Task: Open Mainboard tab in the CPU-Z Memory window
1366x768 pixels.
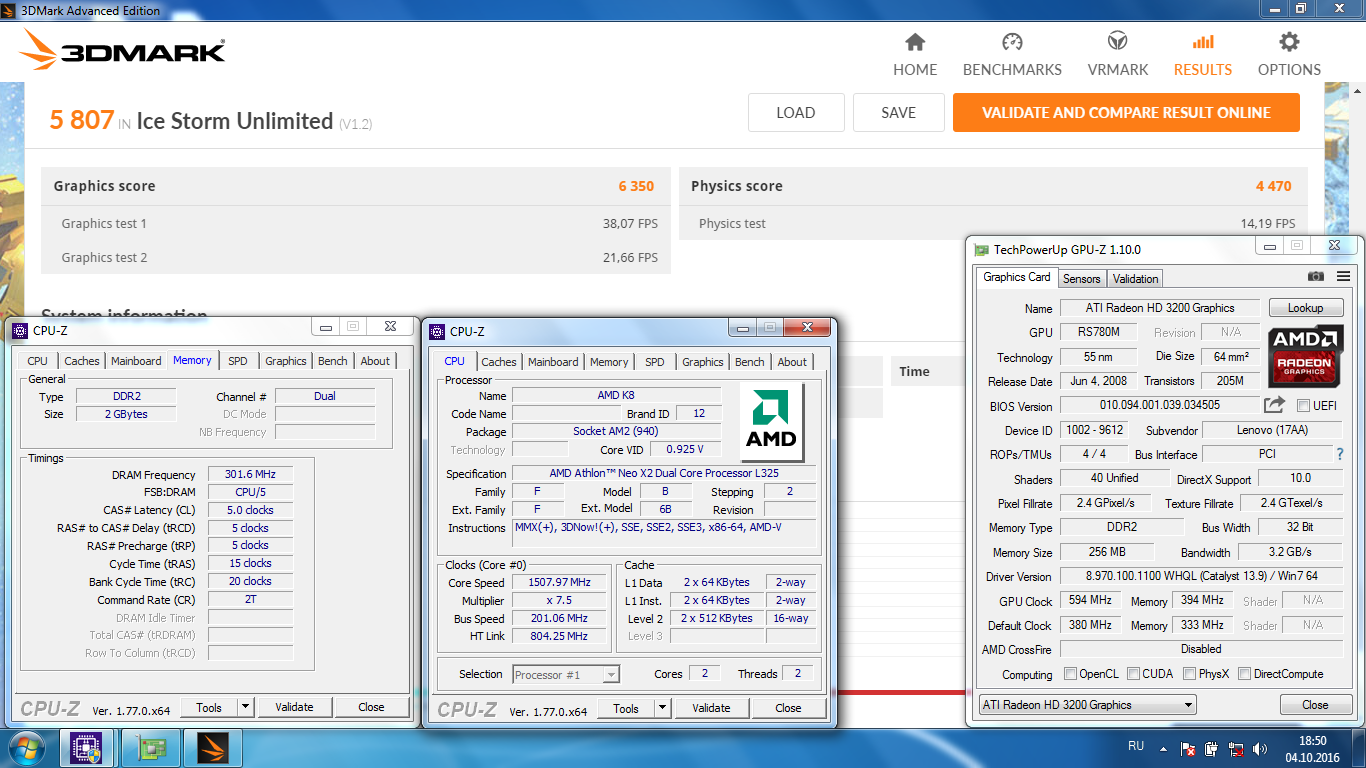Action: pos(136,361)
